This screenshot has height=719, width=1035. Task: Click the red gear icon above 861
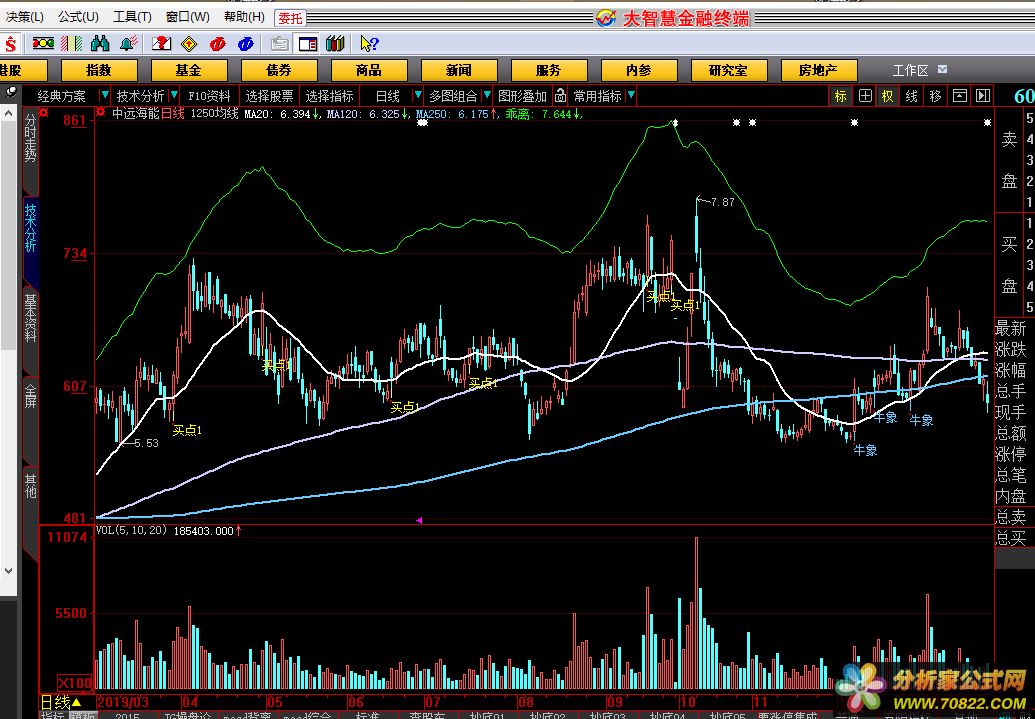tap(44, 113)
